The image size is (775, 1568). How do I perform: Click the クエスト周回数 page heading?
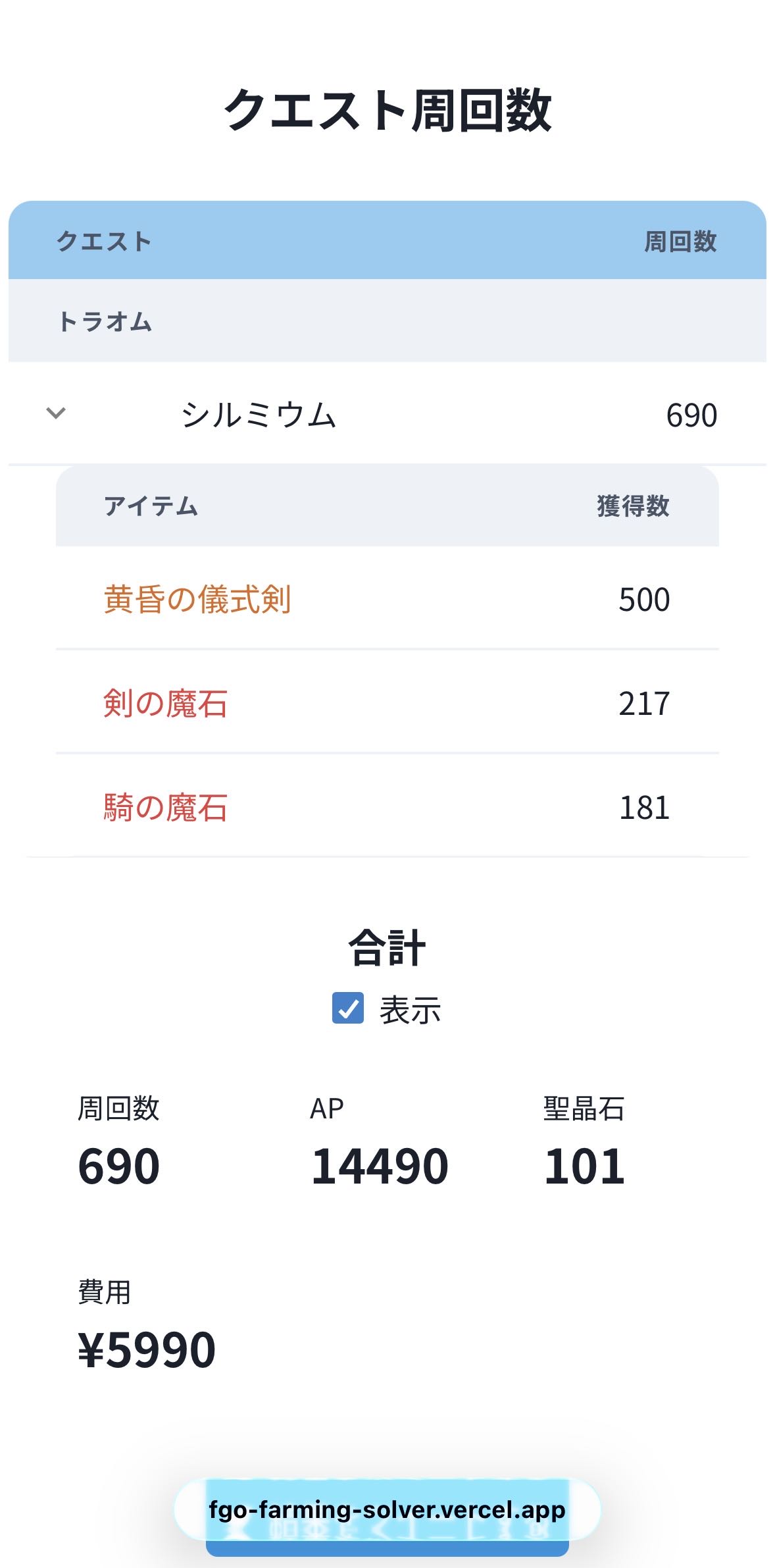tap(387, 110)
